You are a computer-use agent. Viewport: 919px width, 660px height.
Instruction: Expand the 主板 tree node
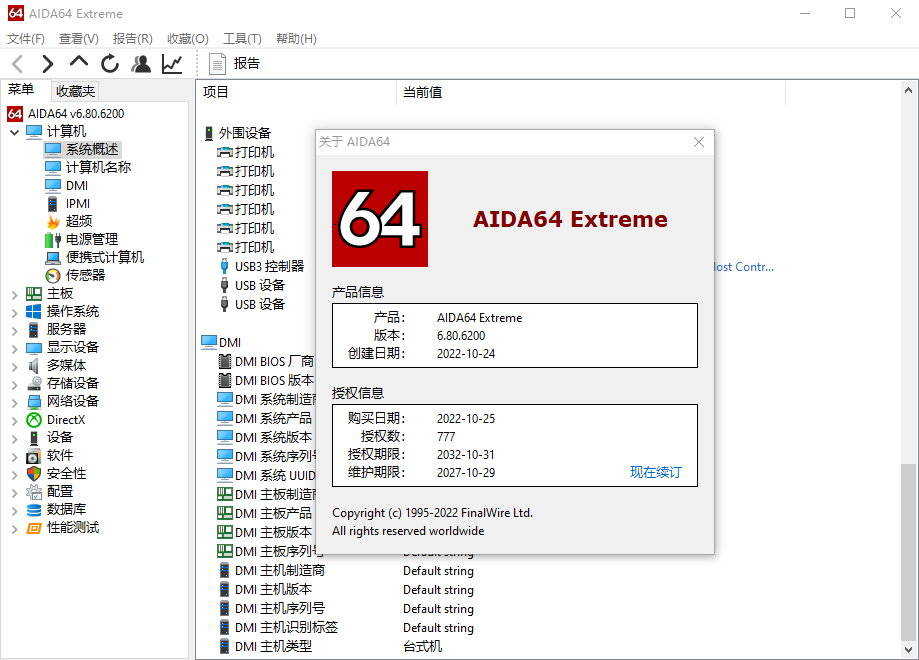(x=15, y=294)
